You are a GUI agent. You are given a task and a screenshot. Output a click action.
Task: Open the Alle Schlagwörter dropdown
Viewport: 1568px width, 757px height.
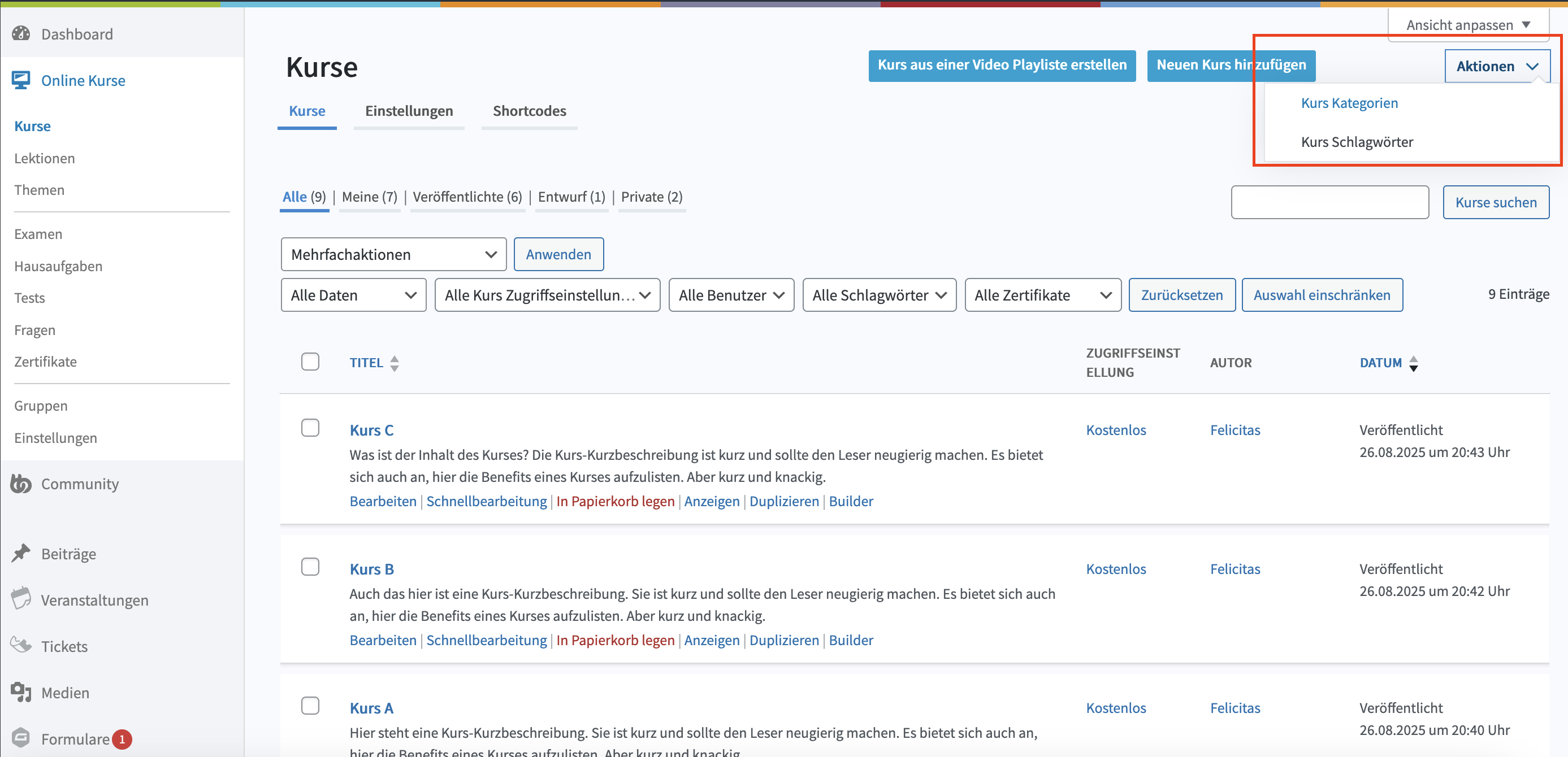coord(880,295)
